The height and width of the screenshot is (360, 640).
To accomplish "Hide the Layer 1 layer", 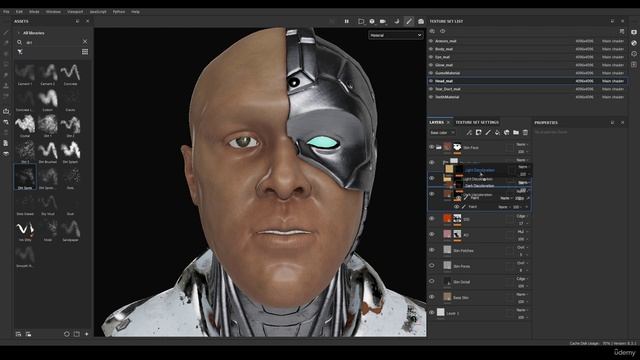I will click(431, 313).
